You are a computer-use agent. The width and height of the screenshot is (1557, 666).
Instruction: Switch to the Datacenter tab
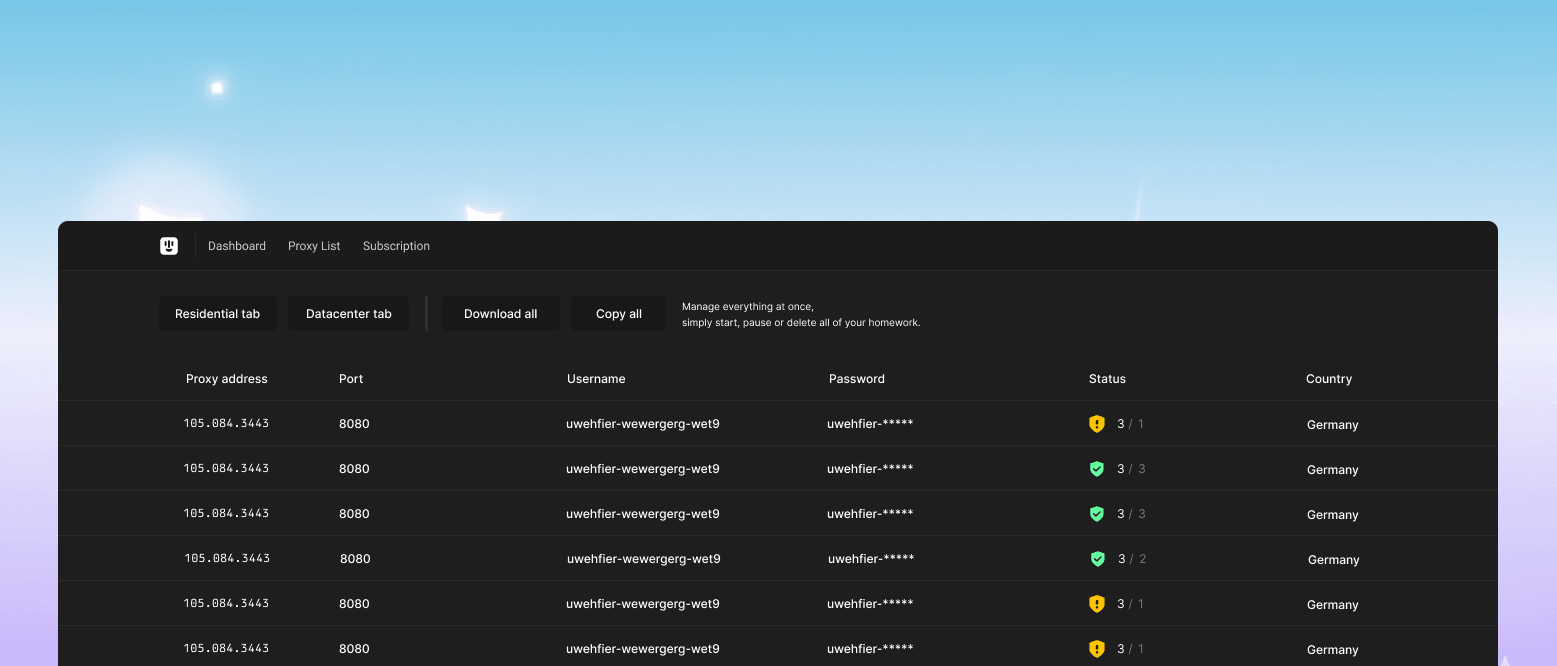(x=348, y=313)
